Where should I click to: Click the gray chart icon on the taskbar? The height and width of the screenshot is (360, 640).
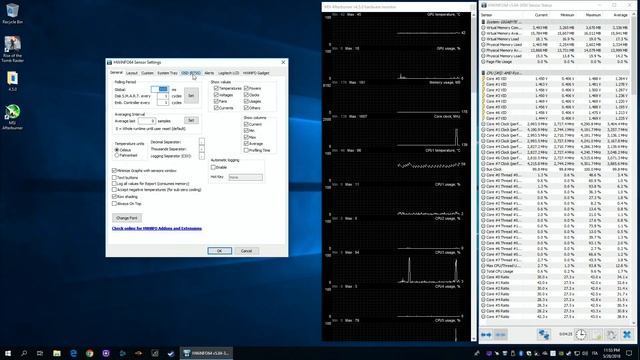(x=155, y=353)
